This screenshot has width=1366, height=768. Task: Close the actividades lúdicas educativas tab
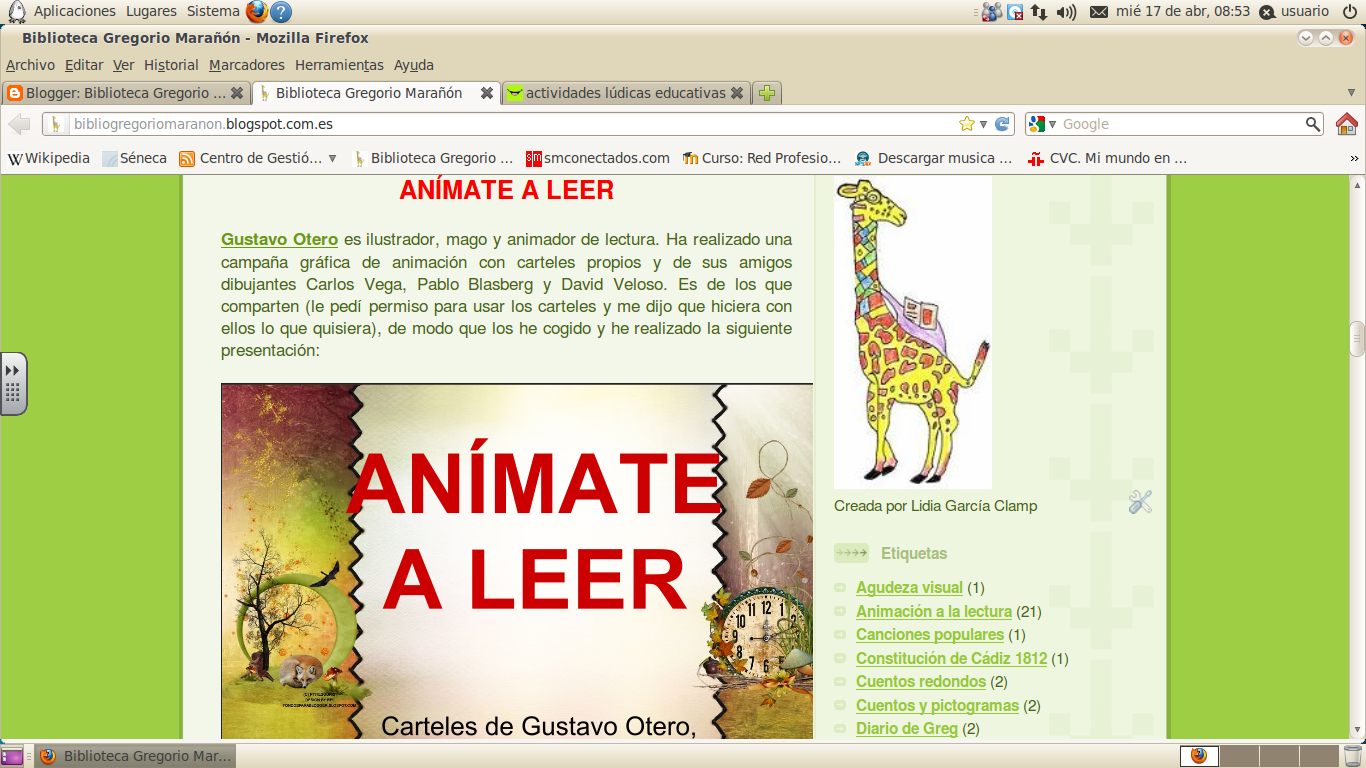[737, 93]
